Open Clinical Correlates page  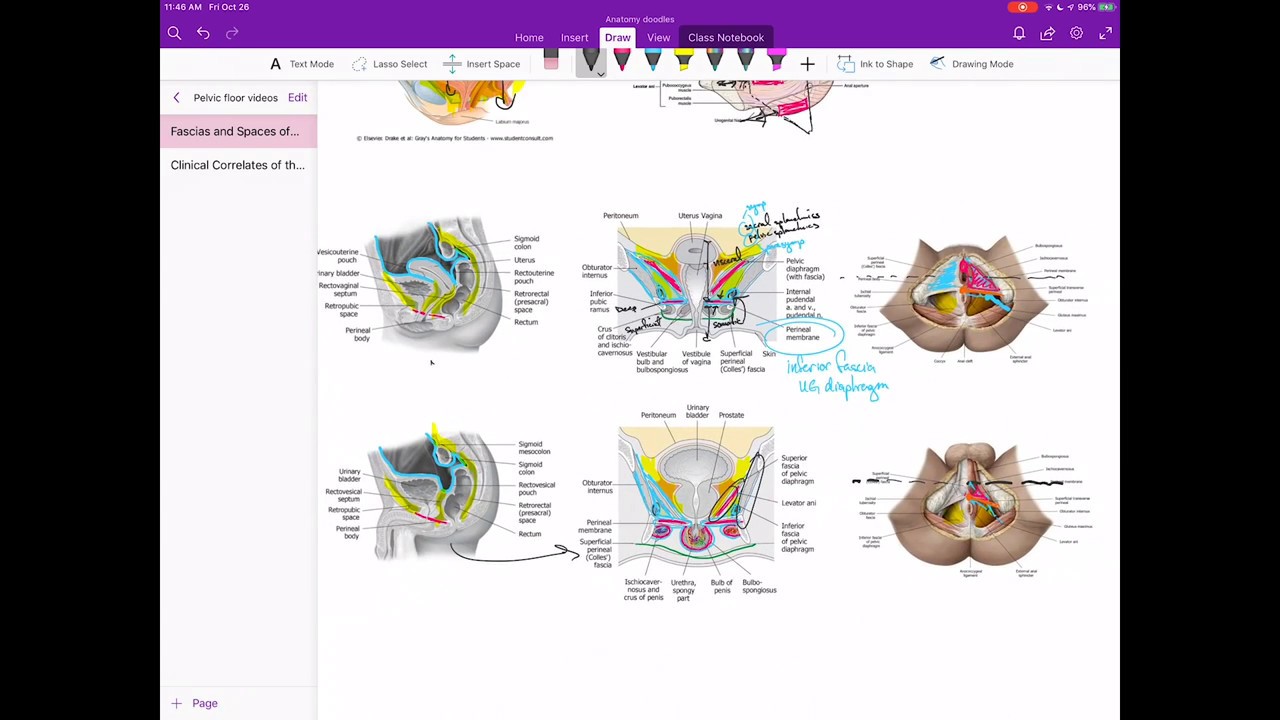pyautogui.click(x=238, y=165)
